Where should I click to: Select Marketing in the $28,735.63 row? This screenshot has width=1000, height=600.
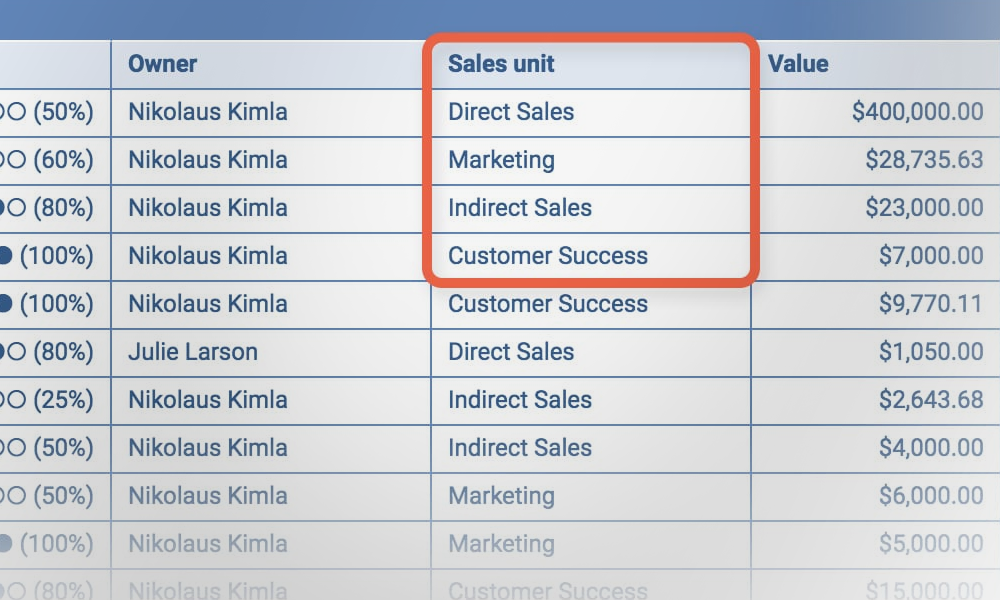(x=501, y=160)
